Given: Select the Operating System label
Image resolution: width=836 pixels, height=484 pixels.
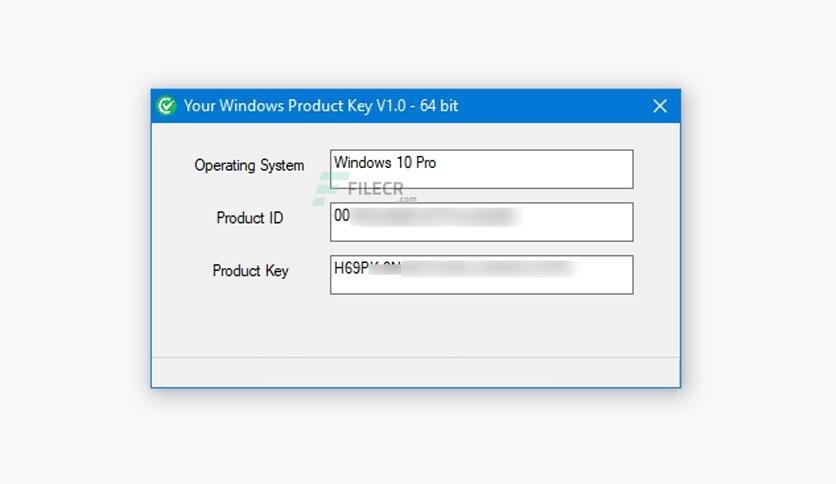Looking at the screenshot, I should click(x=249, y=165).
